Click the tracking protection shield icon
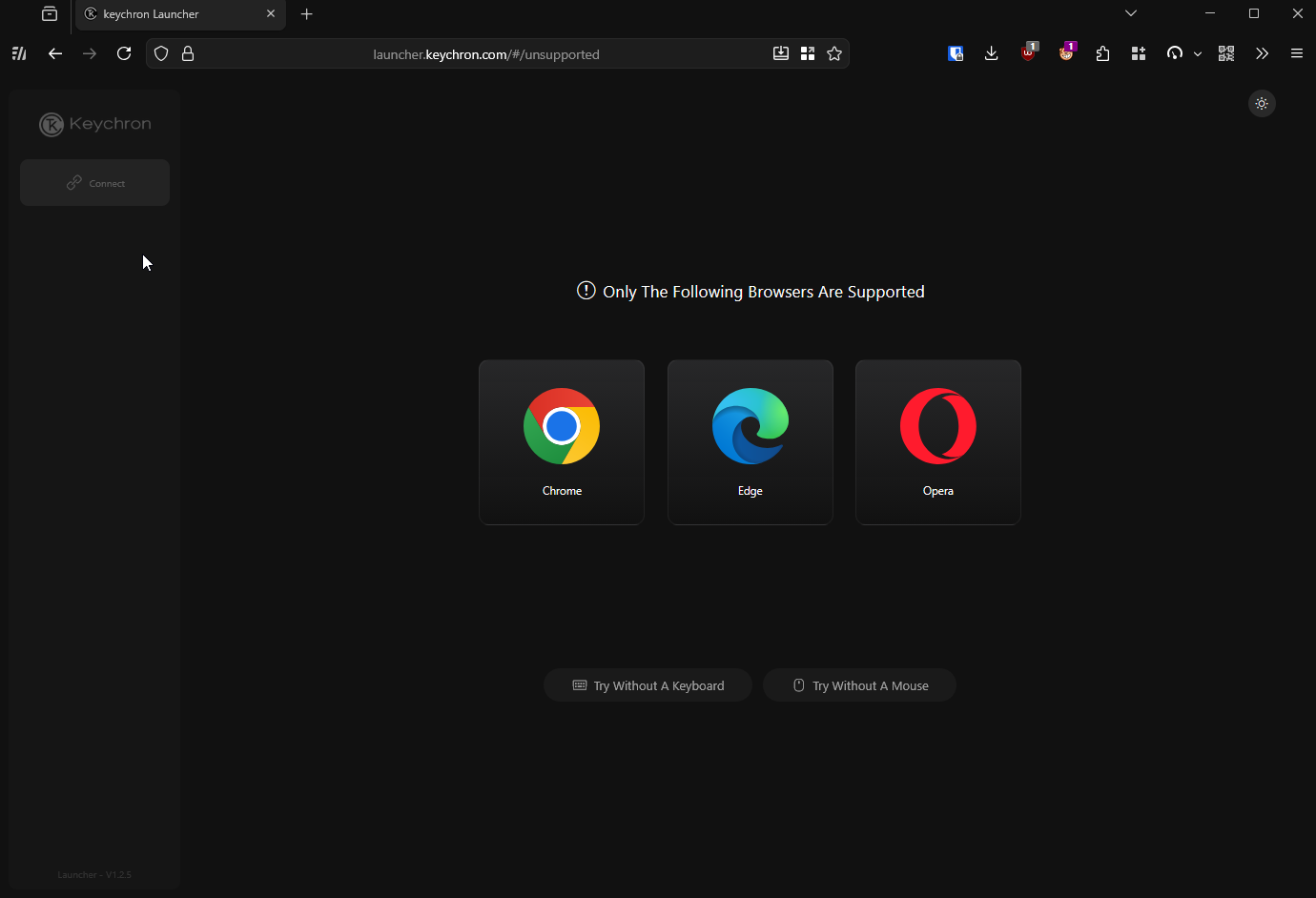 click(x=161, y=53)
